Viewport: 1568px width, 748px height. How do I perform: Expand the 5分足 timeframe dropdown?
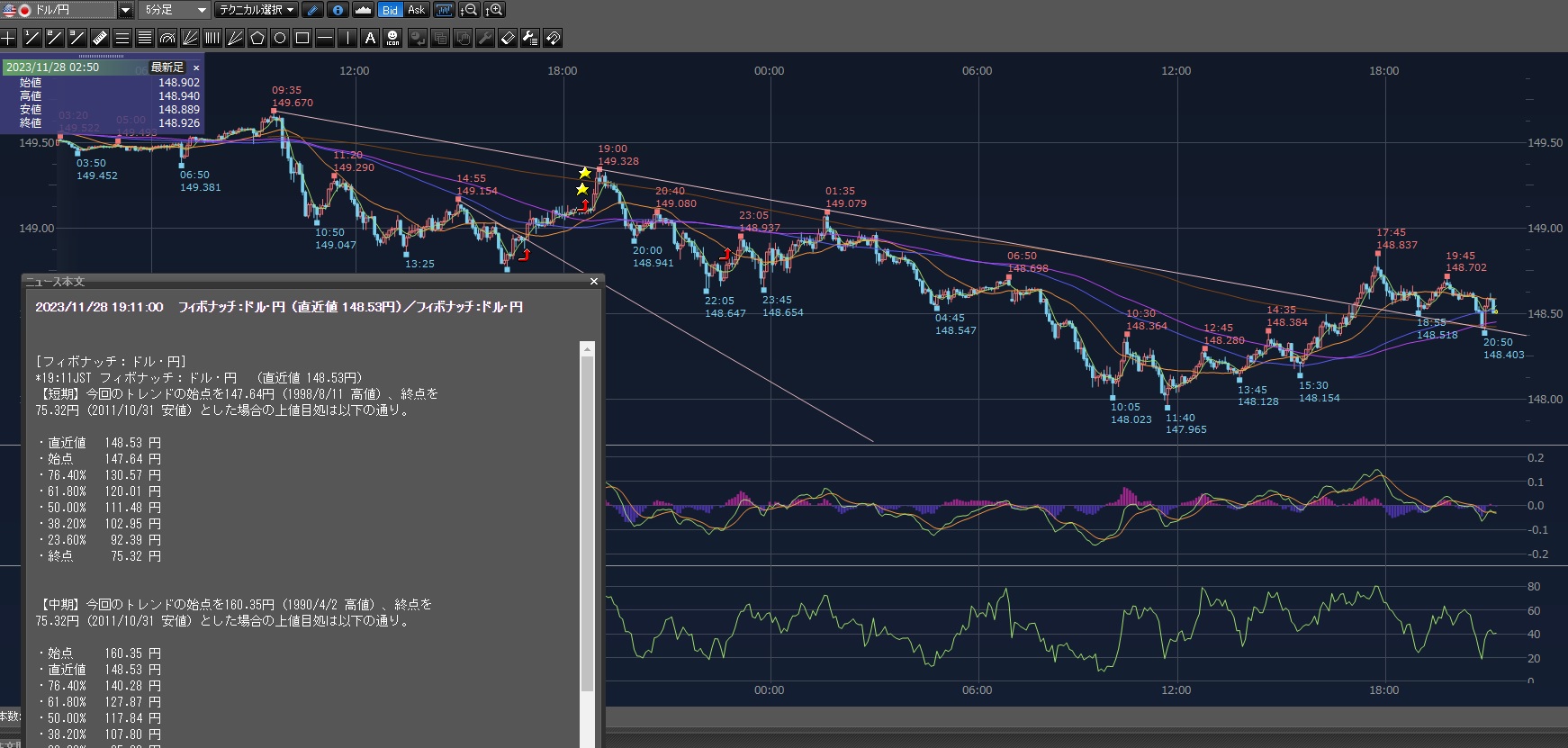click(x=202, y=10)
